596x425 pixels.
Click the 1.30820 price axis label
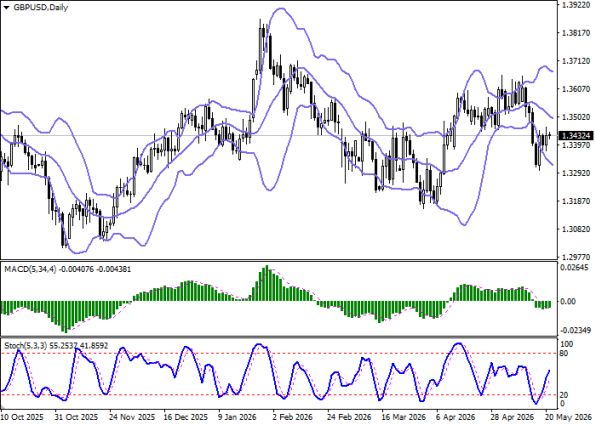pos(576,229)
